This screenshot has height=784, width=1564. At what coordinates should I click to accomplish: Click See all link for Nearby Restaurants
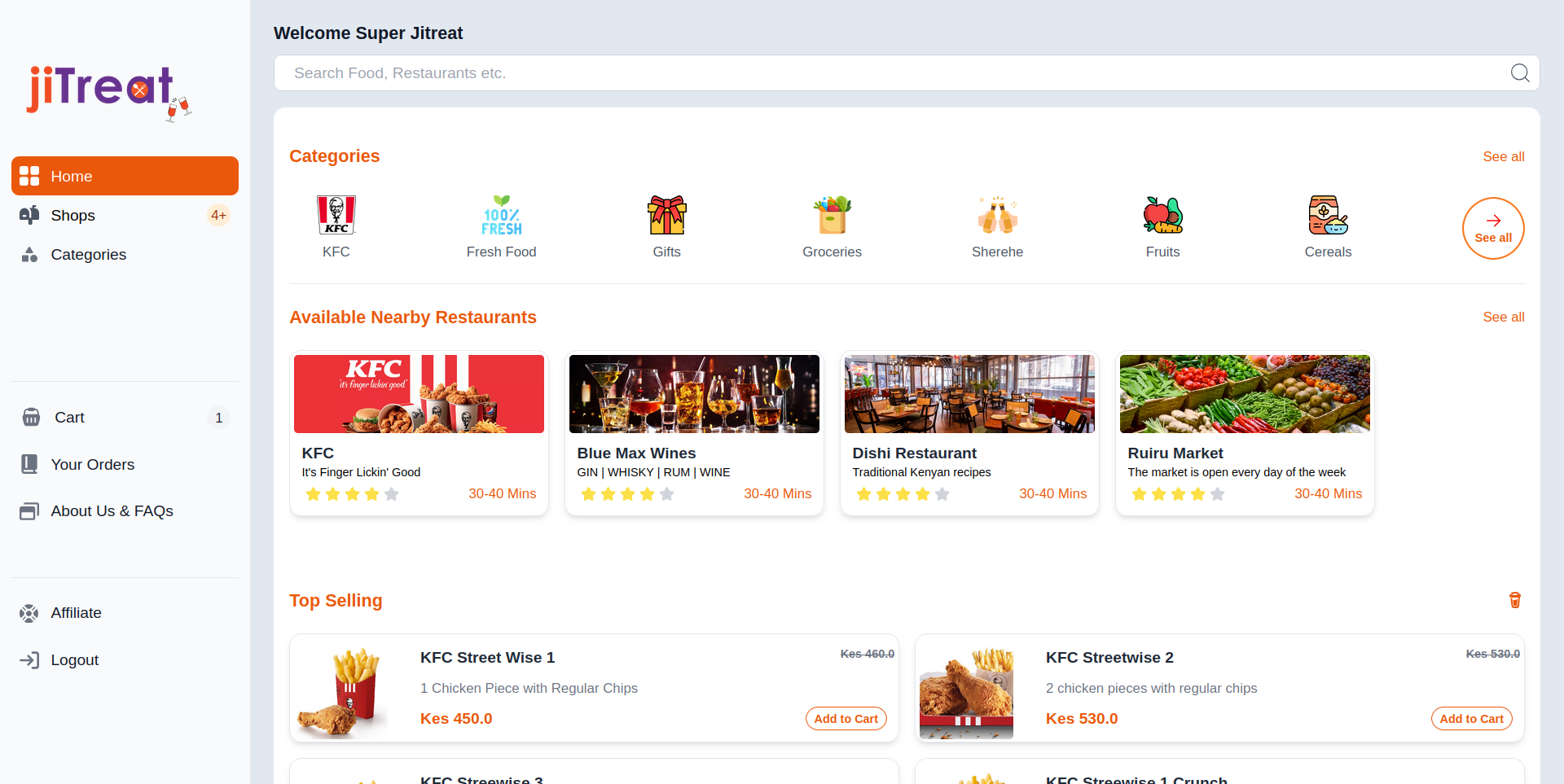[1503, 318]
